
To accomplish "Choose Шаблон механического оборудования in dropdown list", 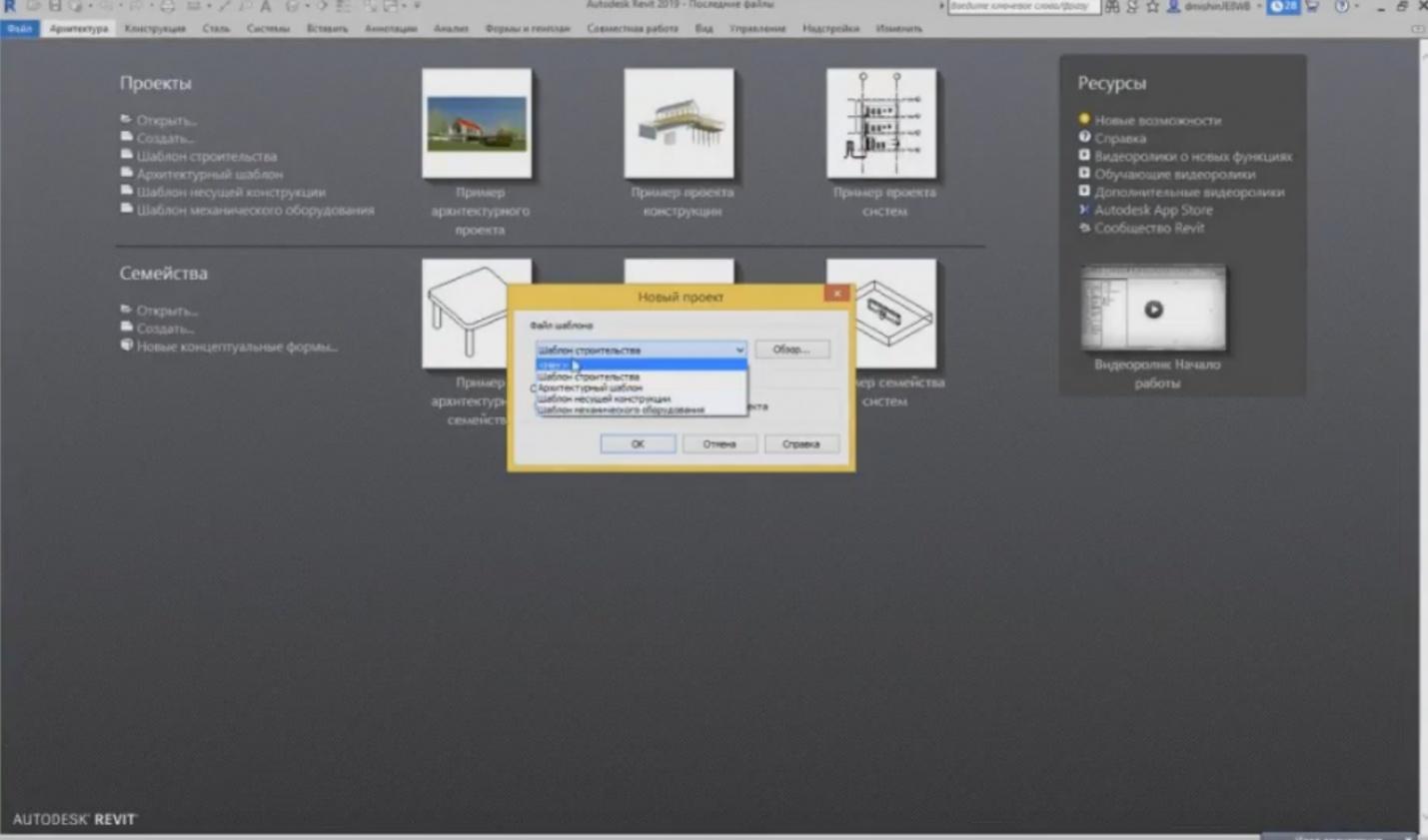I will [641, 410].
